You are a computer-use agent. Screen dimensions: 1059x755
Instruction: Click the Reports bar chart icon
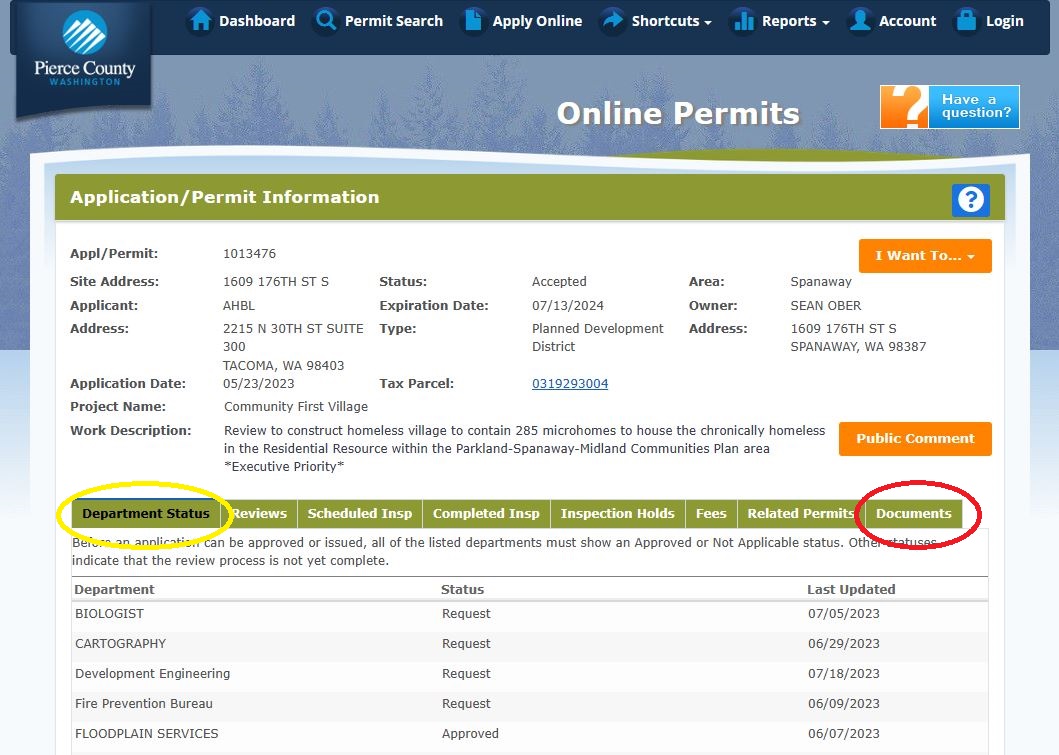[743, 21]
